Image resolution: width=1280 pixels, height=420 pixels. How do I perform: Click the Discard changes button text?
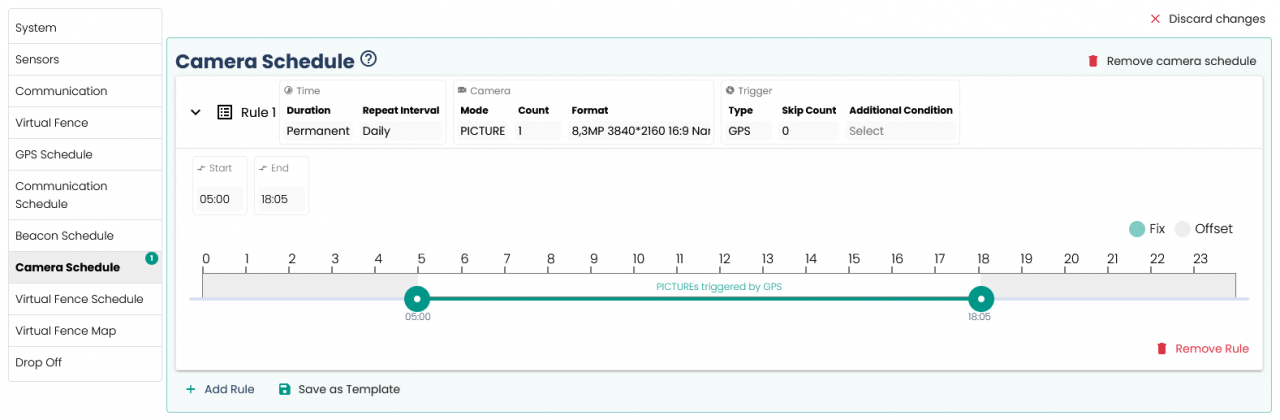point(1216,19)
